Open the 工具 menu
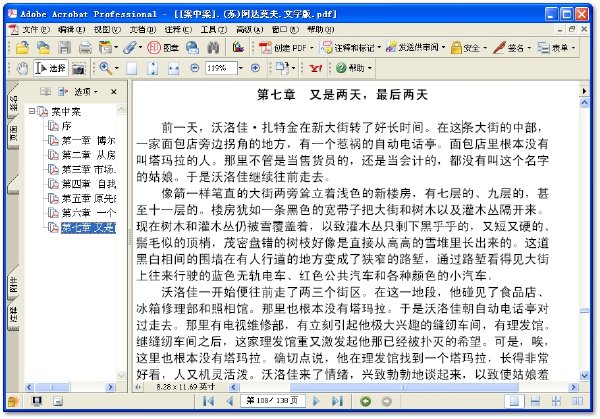 coord(214,29)
